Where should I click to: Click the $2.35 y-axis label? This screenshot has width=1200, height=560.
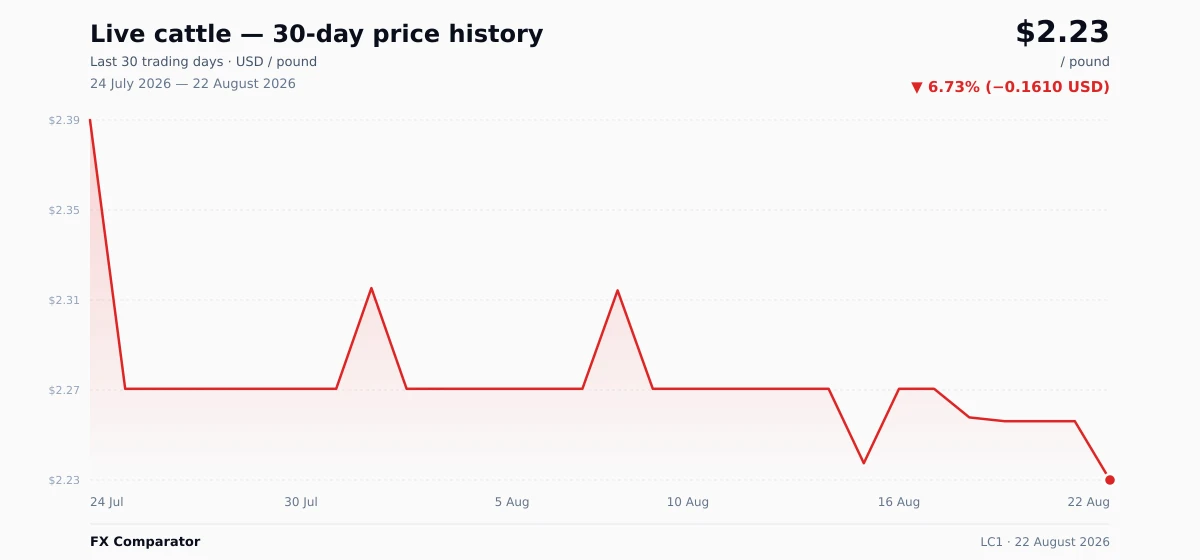(64, 210)
